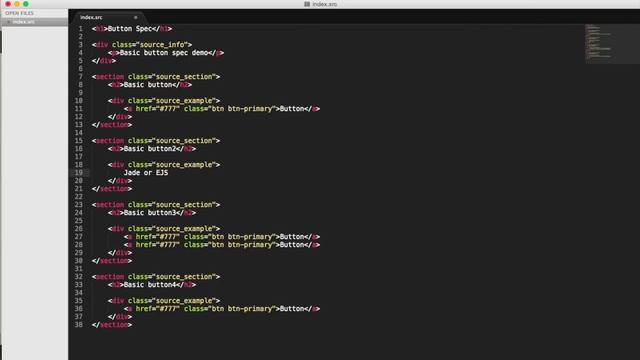Click gutter line number 38
This screenshot has width=640, height=360.
(x=78, y=325)
